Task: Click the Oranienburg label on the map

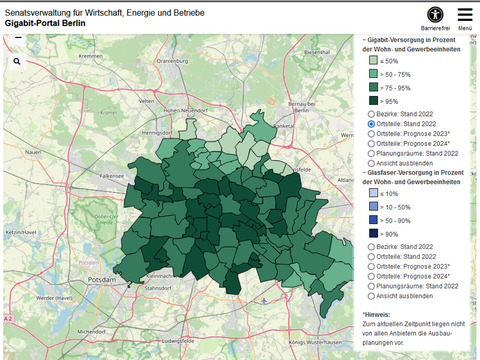Action: (172, 61)
